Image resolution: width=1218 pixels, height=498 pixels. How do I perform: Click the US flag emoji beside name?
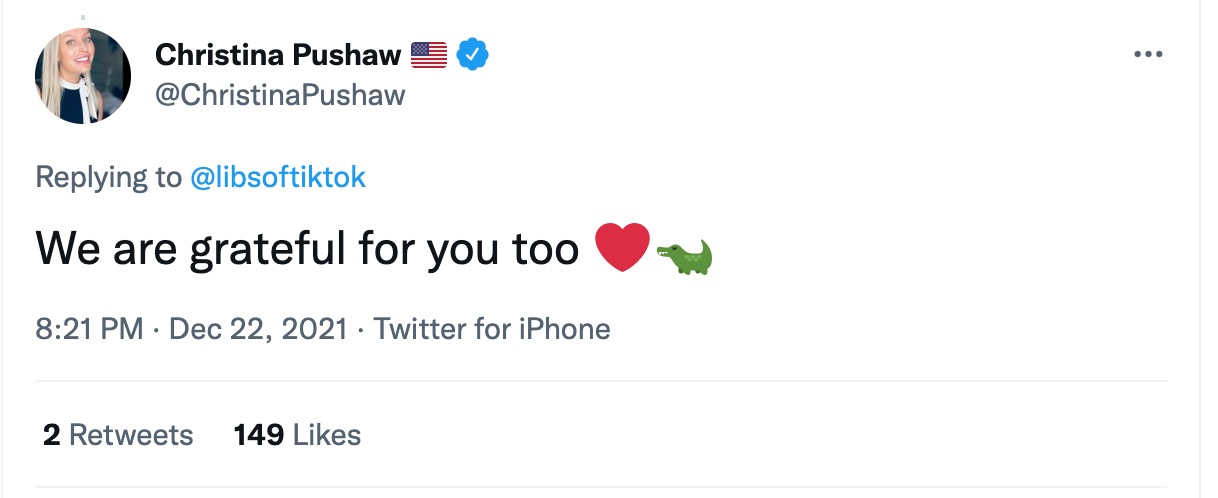coord(429,55)
